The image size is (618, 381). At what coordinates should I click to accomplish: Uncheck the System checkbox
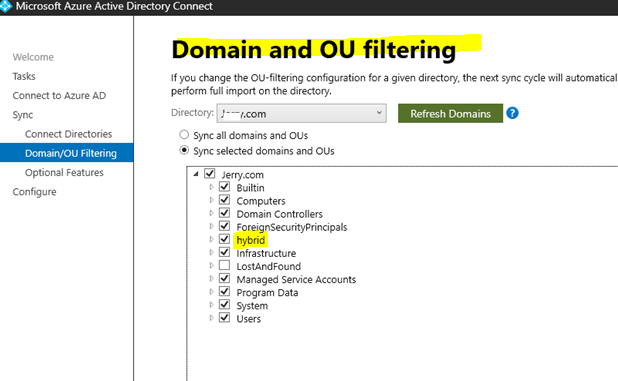coord(224,304)
